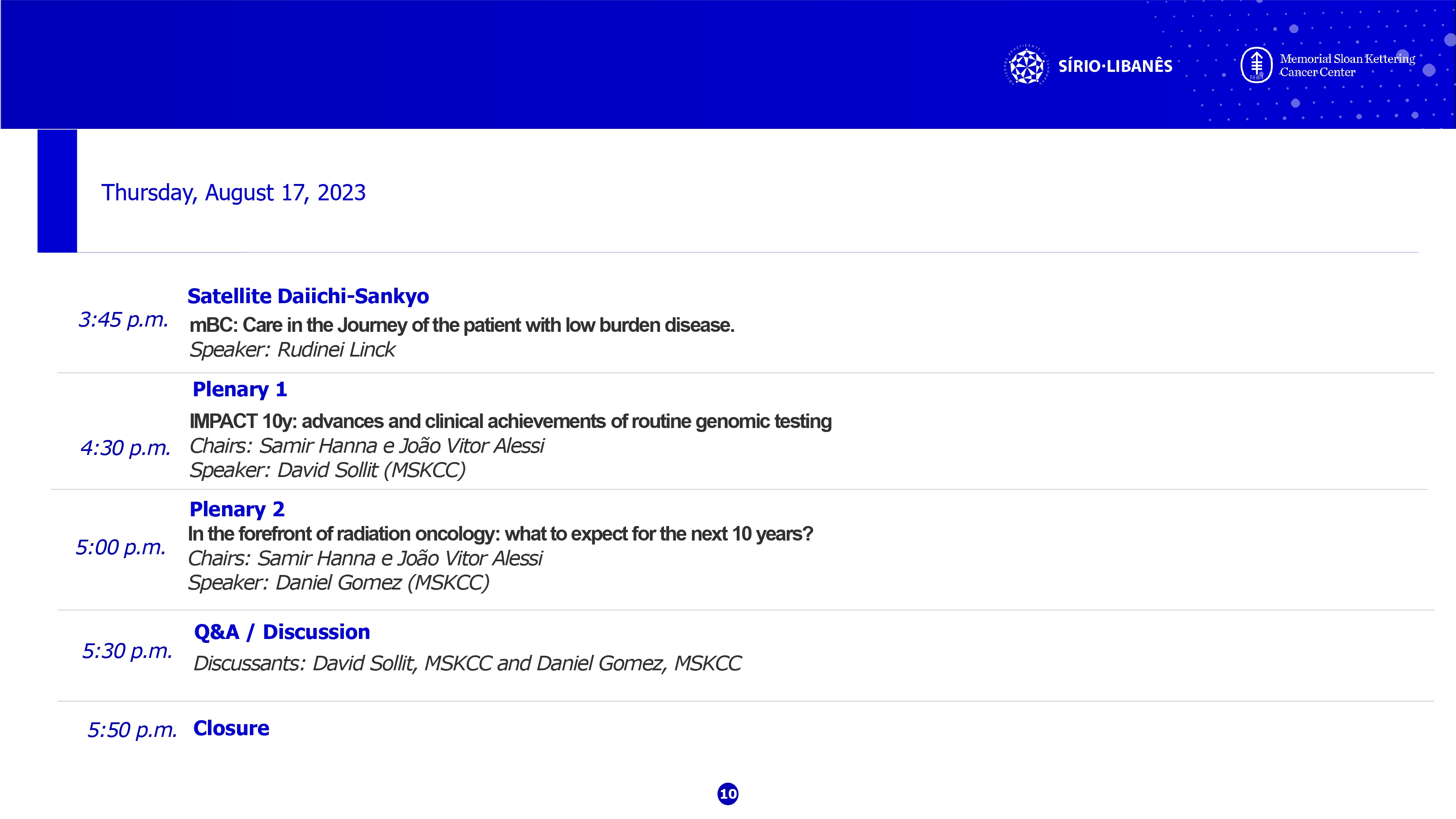This screenshot has height=819, width=1456.
Task: Click the Q&A / Discussion heading
Action: (282, 632)
